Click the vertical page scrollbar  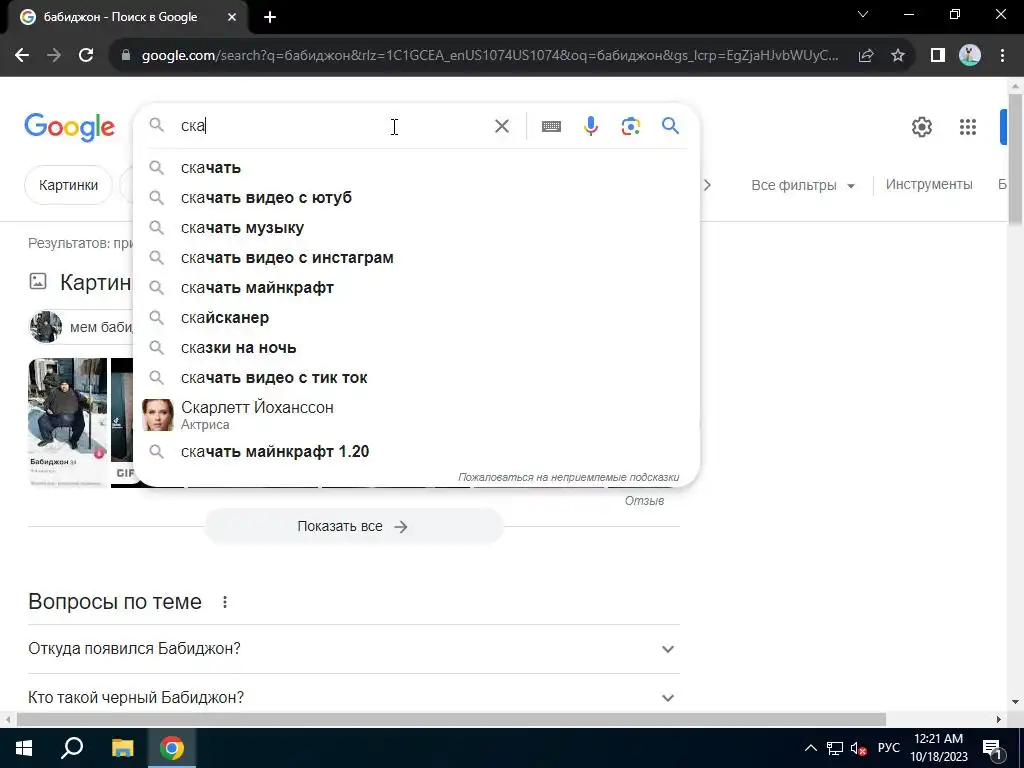1015,159
